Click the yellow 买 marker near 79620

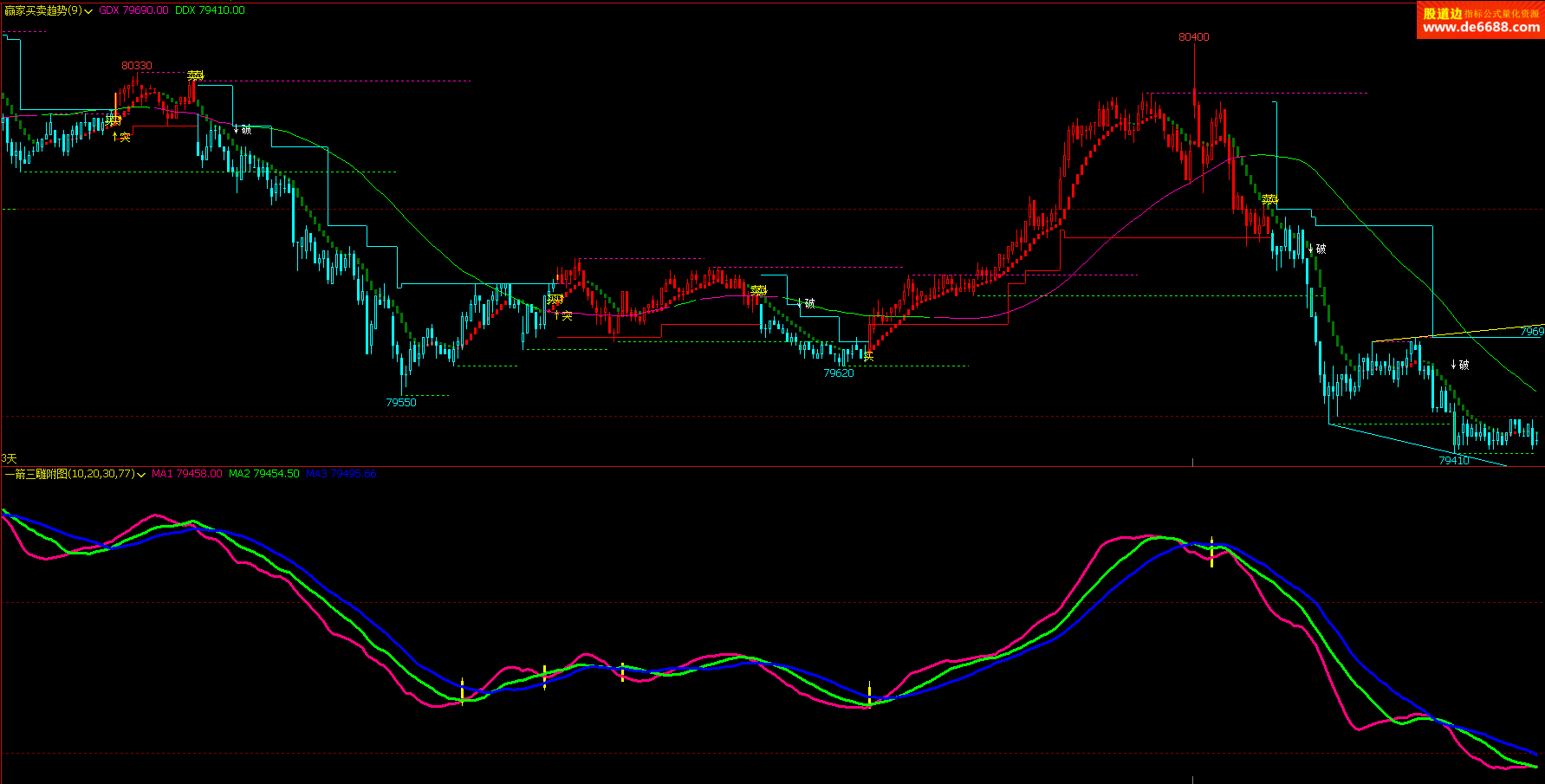[868, 356]
